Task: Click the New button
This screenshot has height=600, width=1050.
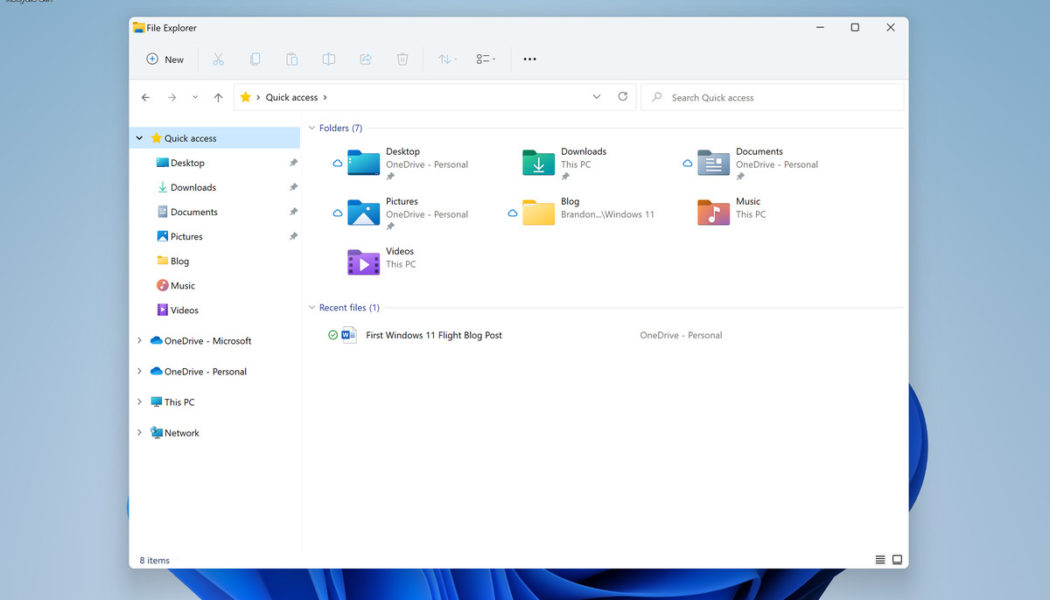Action: [x=164, y=59]
